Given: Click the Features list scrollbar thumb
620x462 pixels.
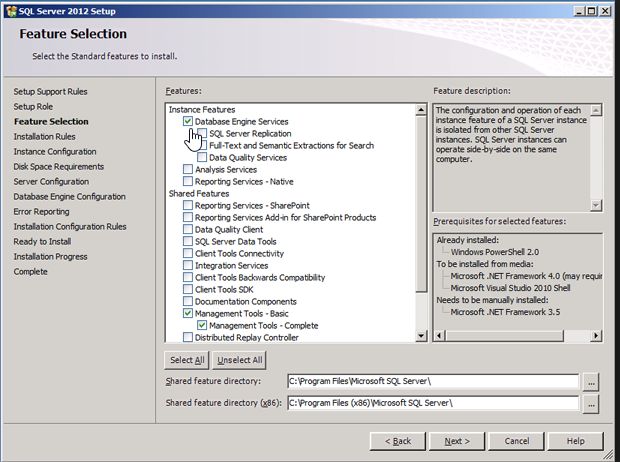Looking at the screenshot, I should 421,204.
